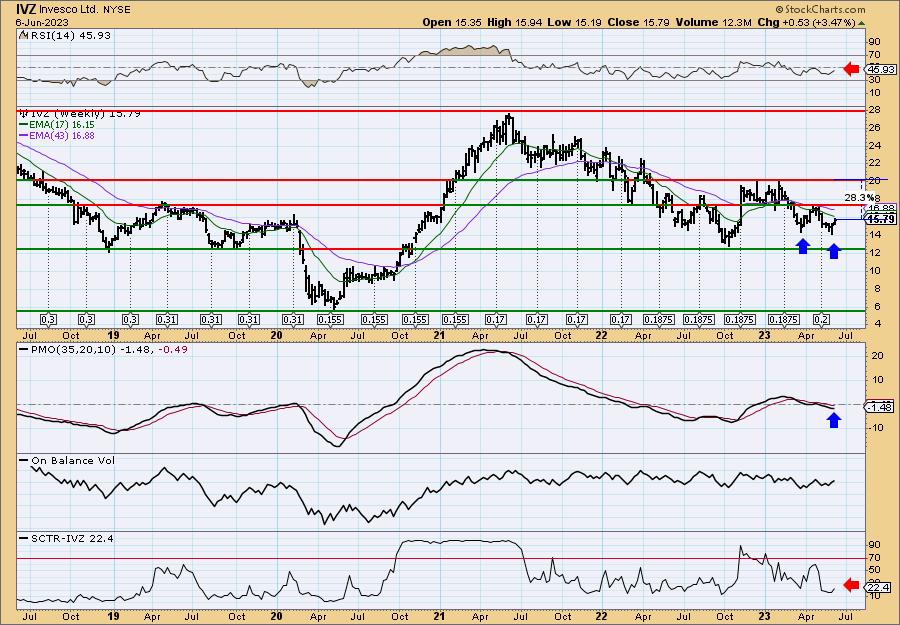The width and height of the screenshot is (900, 625).
Task: Click the 24 label on the price axis
Action: 874,145
